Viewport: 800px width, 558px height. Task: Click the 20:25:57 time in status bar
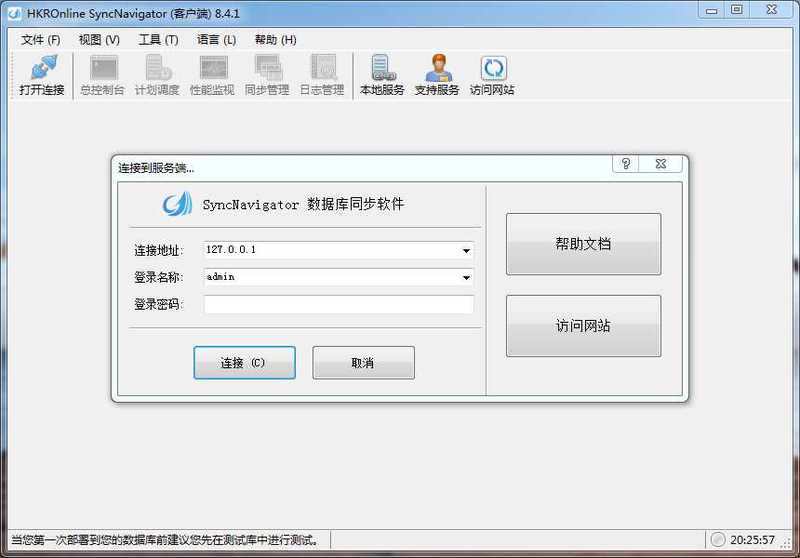(x=752, y=540)
